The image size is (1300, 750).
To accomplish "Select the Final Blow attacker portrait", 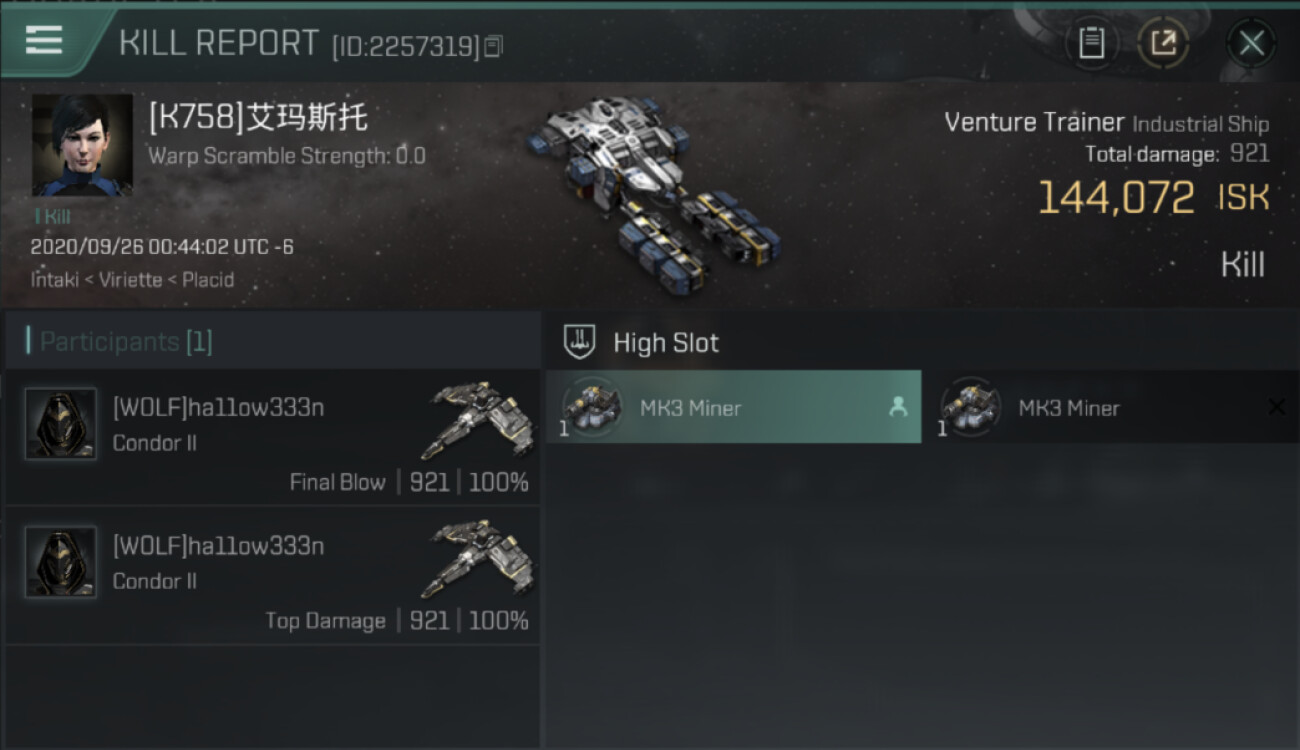I will click(x=61, y=424).
